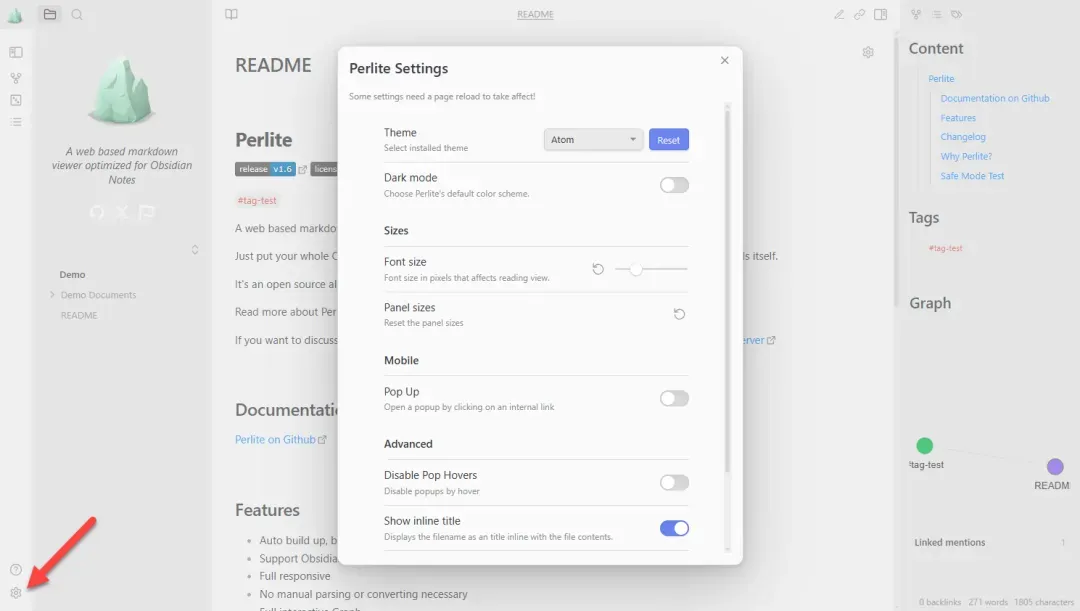The width and height of the screenshot is (1080, 611).
Task: Click the Linked mentions row
Action: tap(989, 542)
